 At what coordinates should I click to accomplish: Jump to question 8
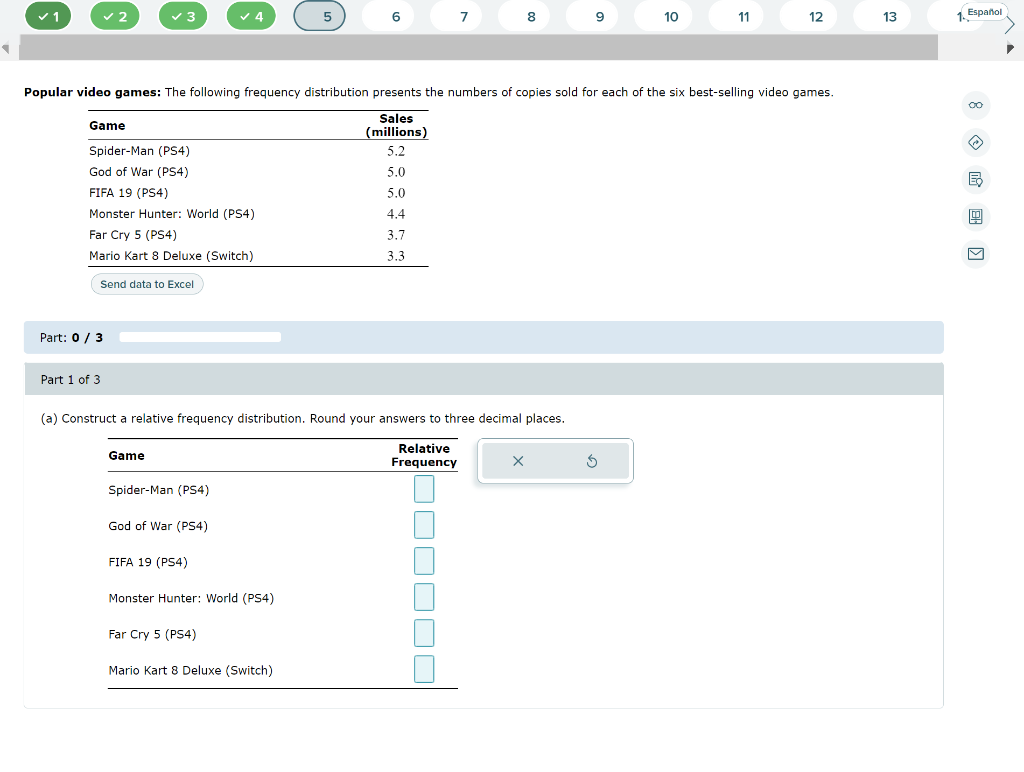point(524,16)
